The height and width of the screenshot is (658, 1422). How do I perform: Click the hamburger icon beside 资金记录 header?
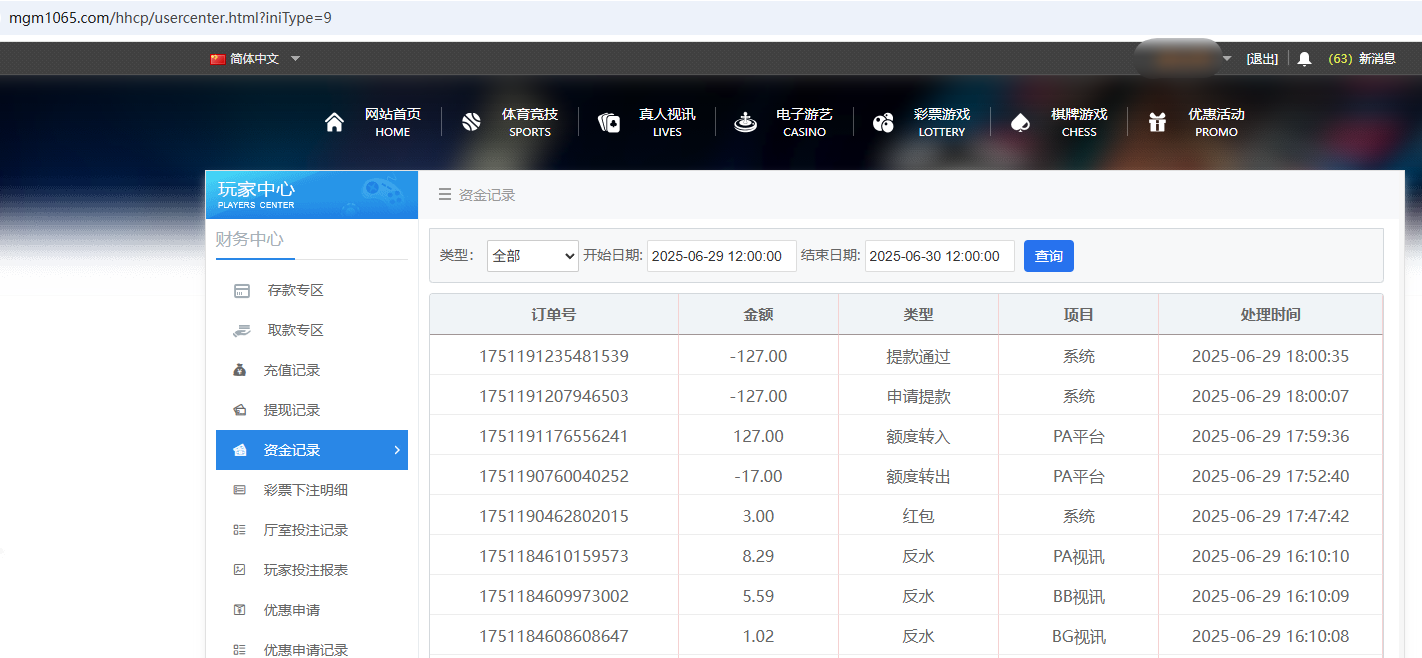pyautogui.click(x=445, y=195)
